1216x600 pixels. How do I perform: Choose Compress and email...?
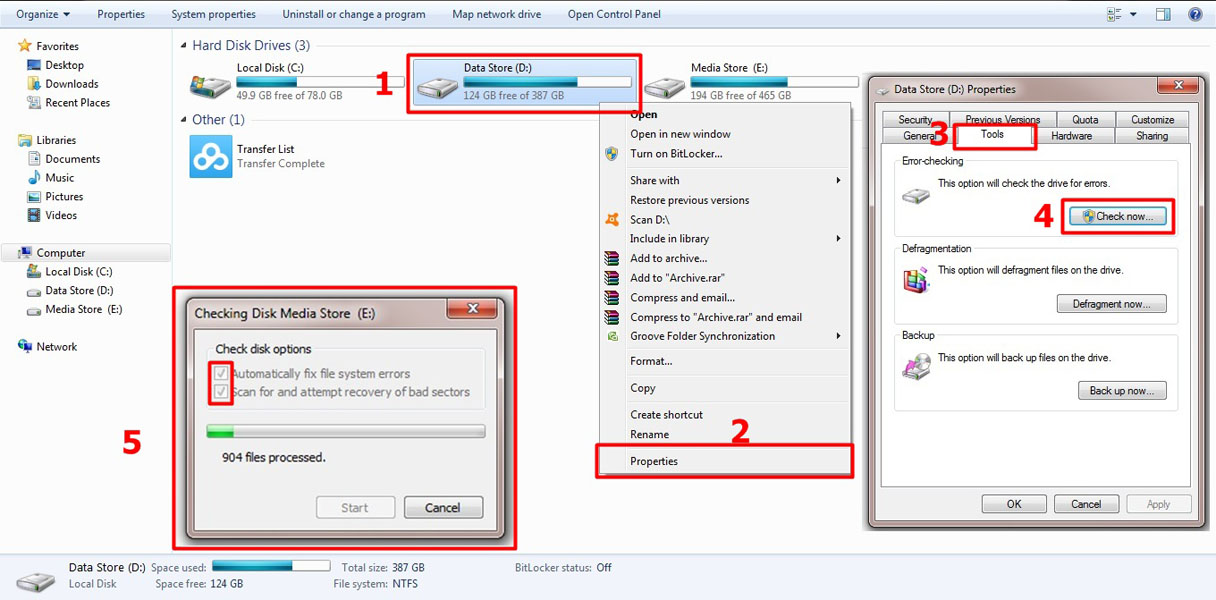(682, 298)
